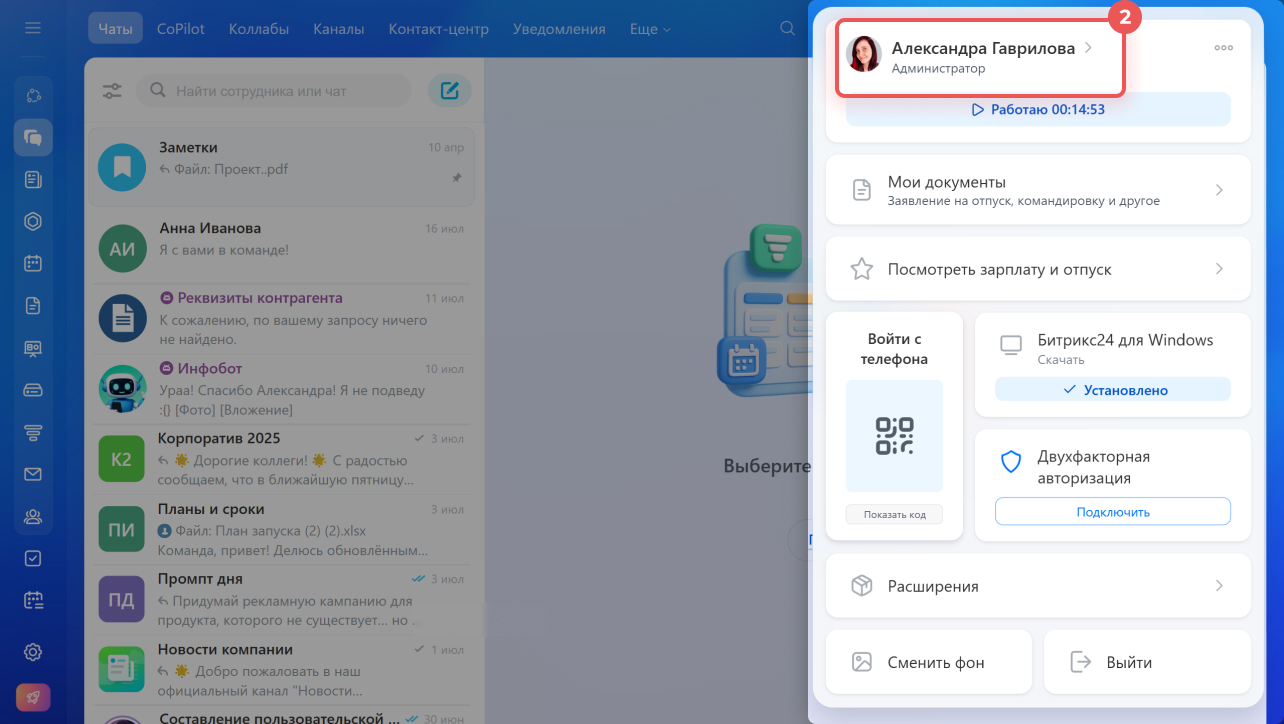Click the QR code image
This screenshot has height=724, width=1284.
point(894,436)
